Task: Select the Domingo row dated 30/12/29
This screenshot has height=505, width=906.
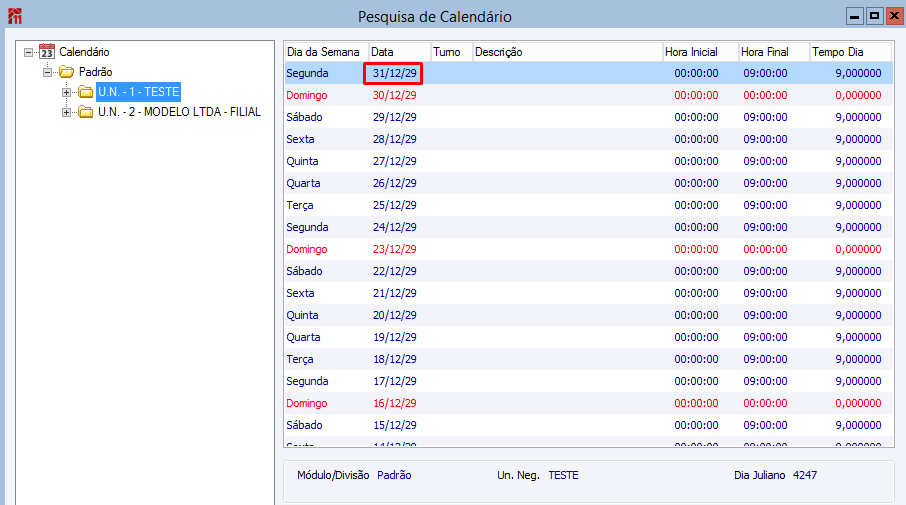Action: 589,95
